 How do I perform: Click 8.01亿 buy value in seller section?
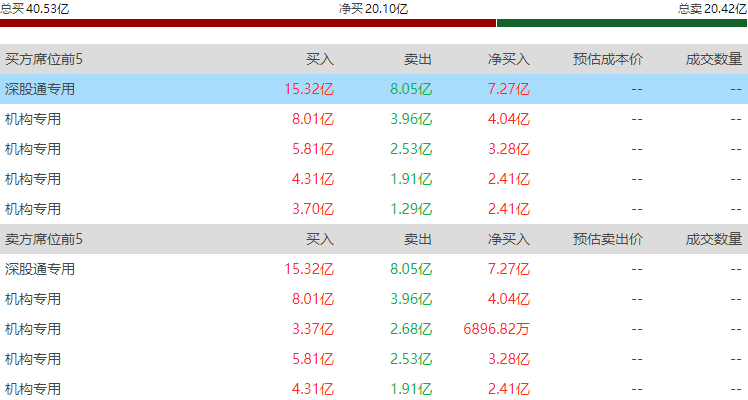[x=313, y=299]
